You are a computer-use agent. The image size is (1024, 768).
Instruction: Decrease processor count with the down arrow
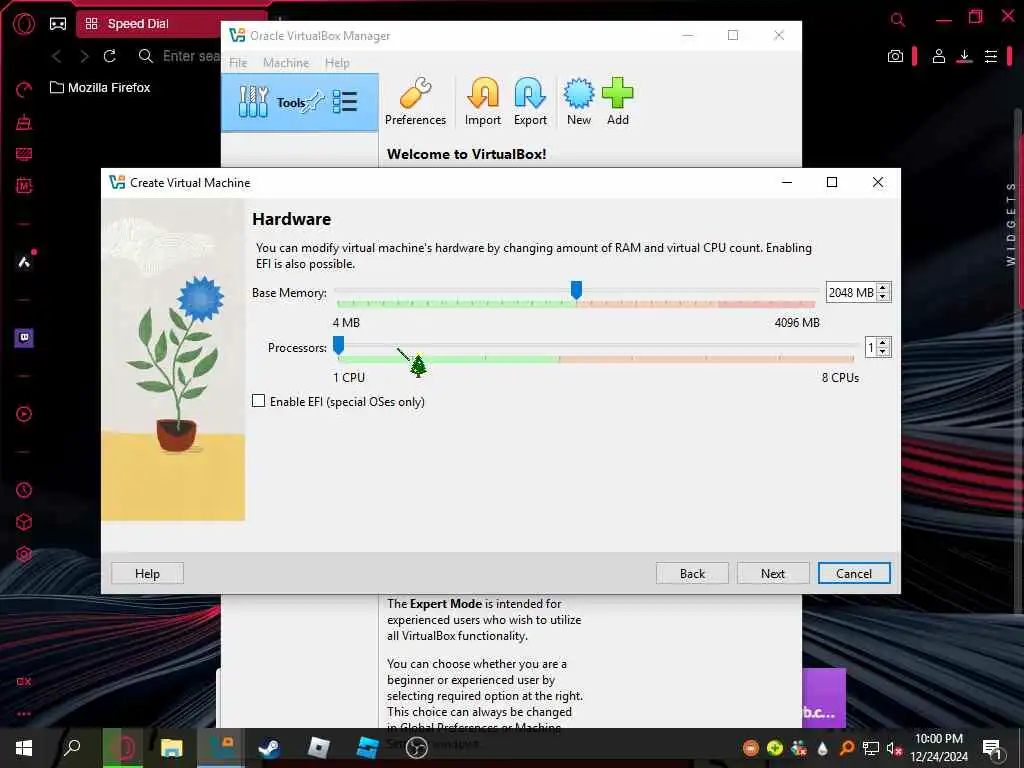pos(883,351)
